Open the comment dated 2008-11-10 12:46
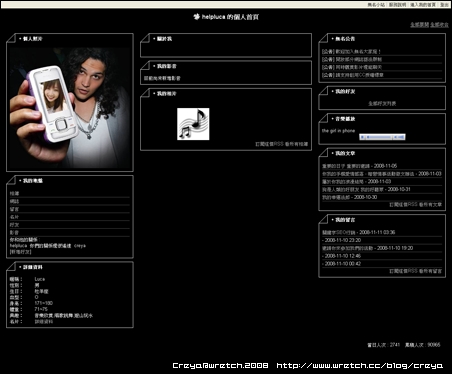 [341, 256]
